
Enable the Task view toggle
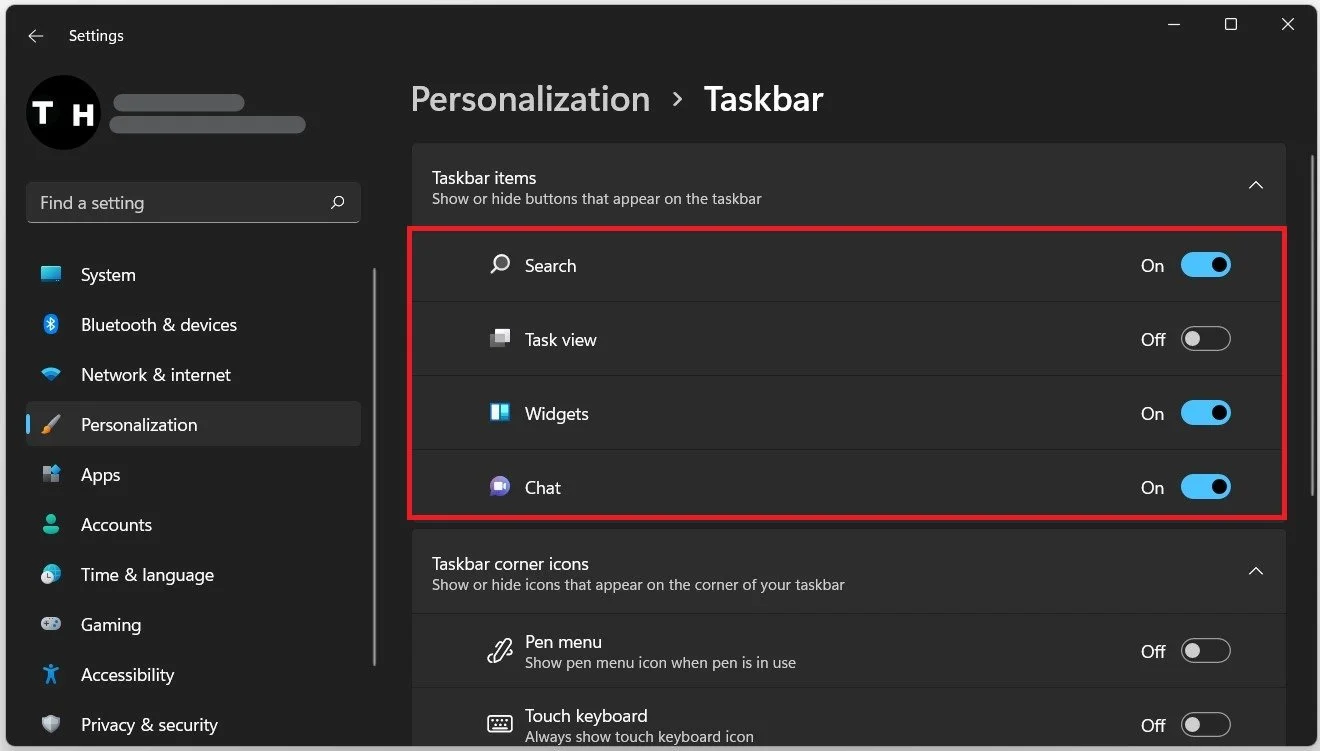coord(1206,339)
